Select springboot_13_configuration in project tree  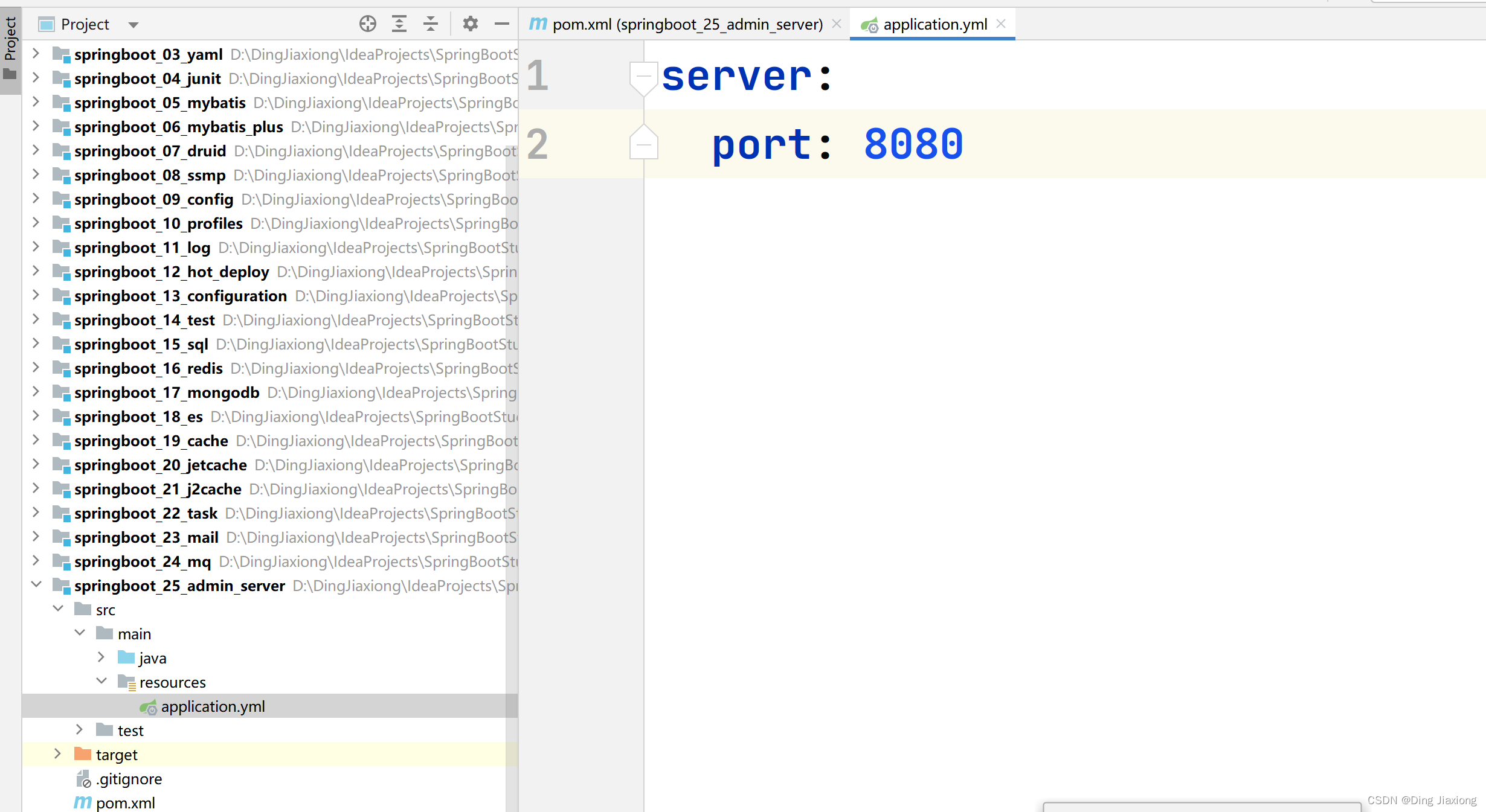(181, 296)
